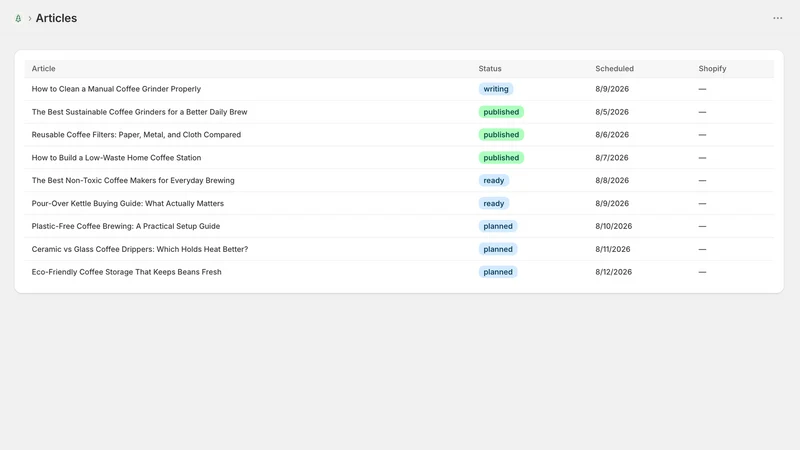800x450 pixels.
Task: Click scheduled date 8/8/2026
Action: tap(612, 180)
